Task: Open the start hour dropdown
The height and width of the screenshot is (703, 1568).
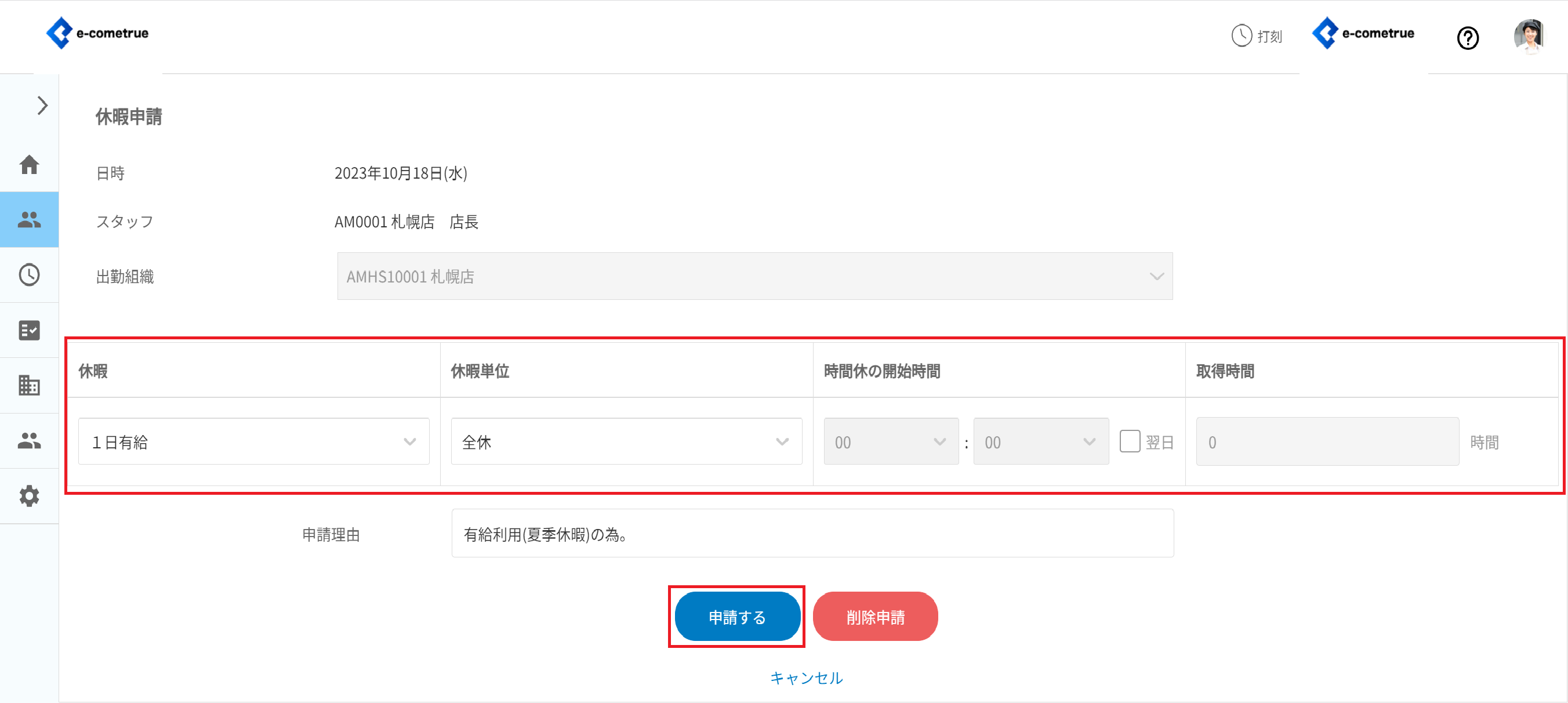Action: click(x=891, y=442)
